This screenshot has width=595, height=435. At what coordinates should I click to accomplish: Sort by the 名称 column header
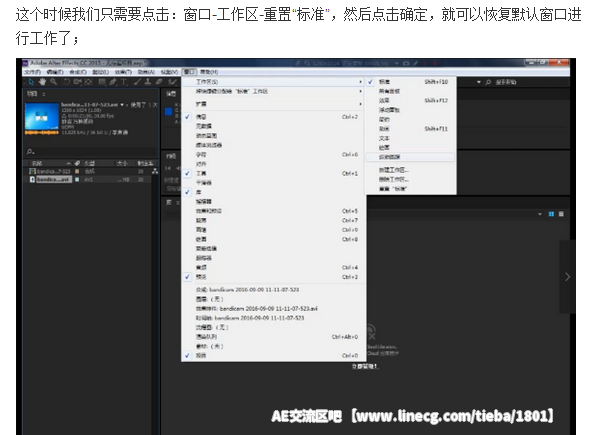click(37, 163)
